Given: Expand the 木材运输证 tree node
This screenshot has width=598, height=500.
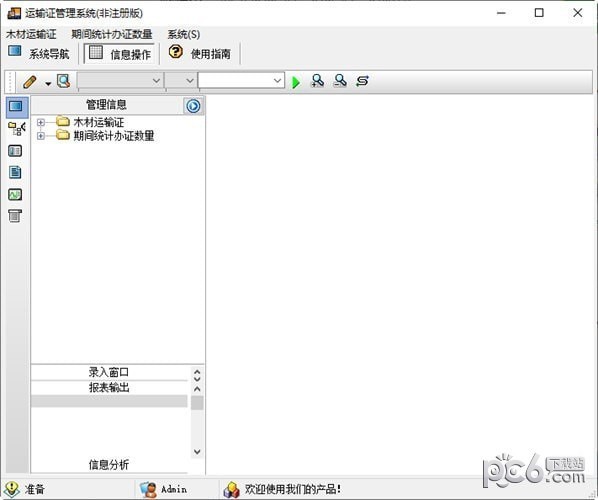Looking at the screenshot, I should (x=40, y=122).
